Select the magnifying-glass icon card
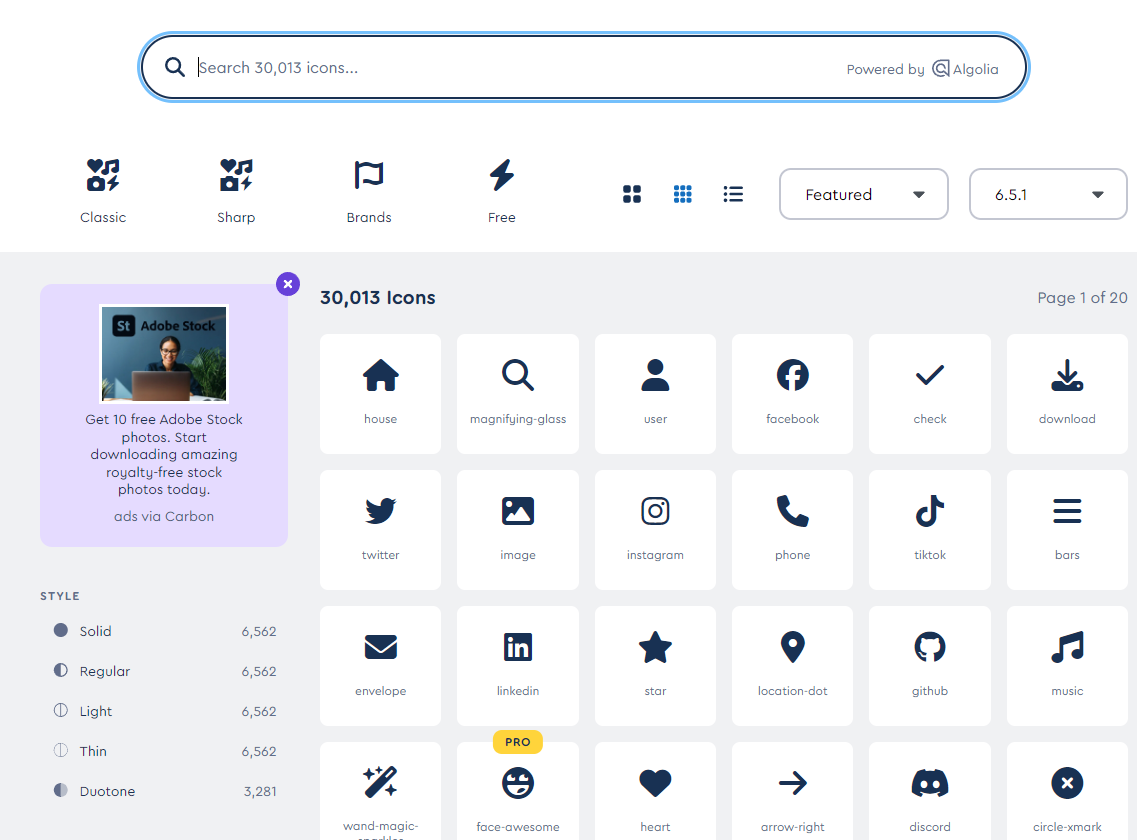This screenshot has height=840, width=1137. [518, 394]
